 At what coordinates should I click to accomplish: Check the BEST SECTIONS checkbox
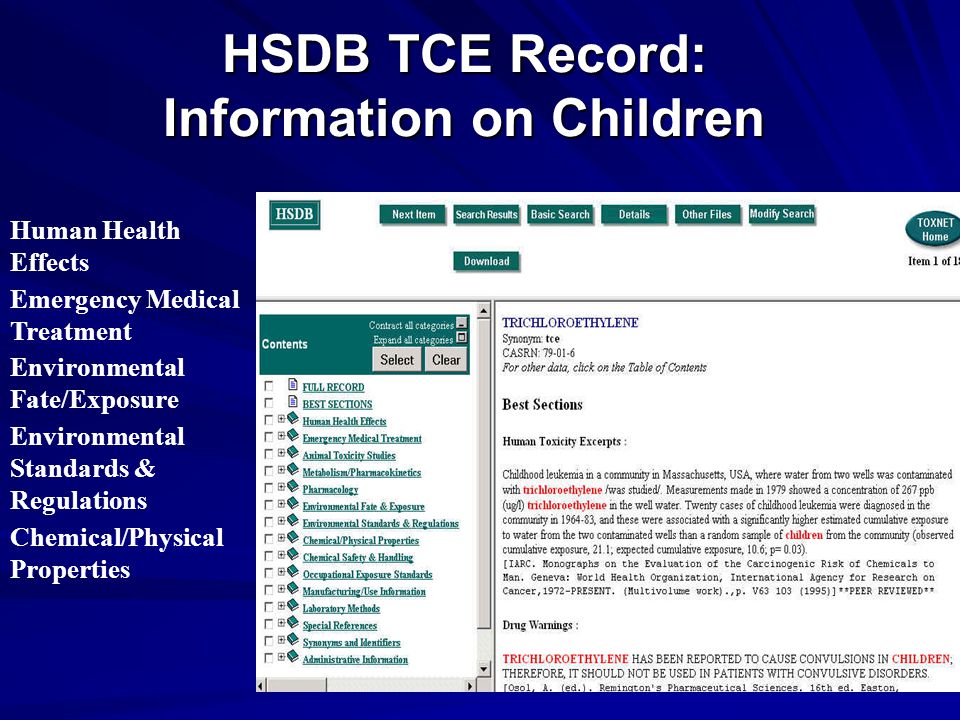coord(269,403)
